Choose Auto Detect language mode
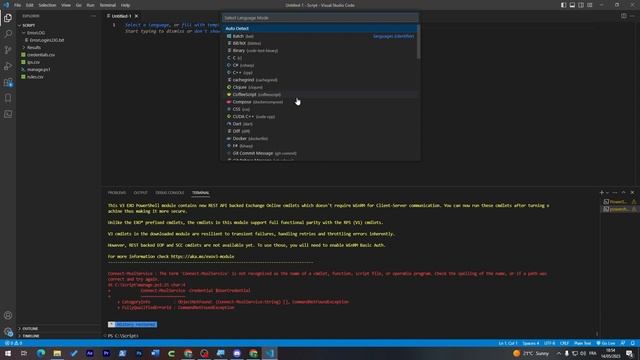The image size is (640, 360). click(320, 29)
